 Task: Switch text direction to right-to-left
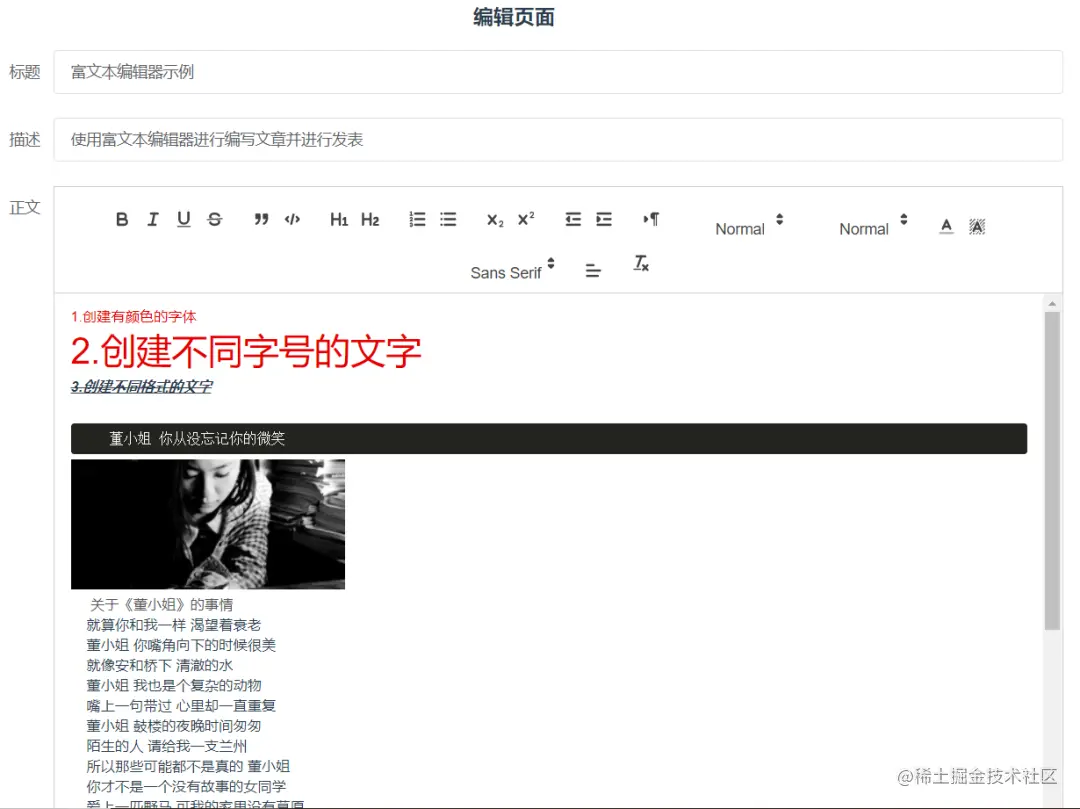[x=651, y=220]
